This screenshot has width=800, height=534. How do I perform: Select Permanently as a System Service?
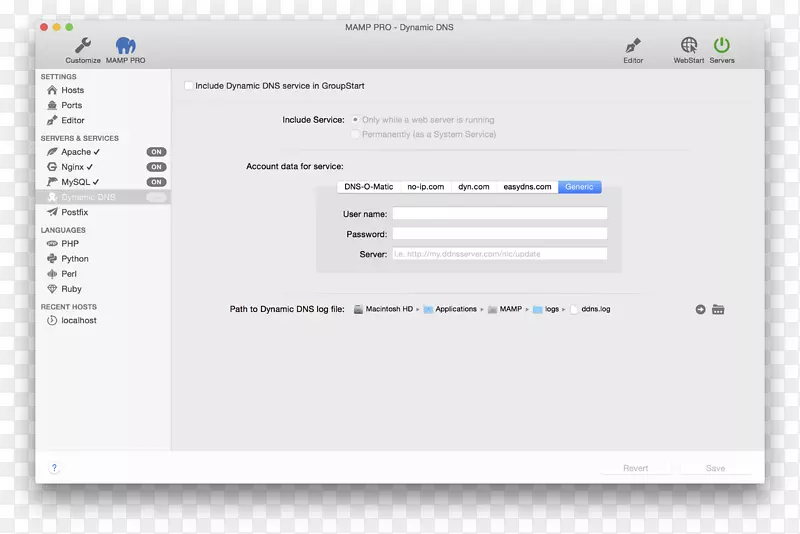click(x=355, y=134)
